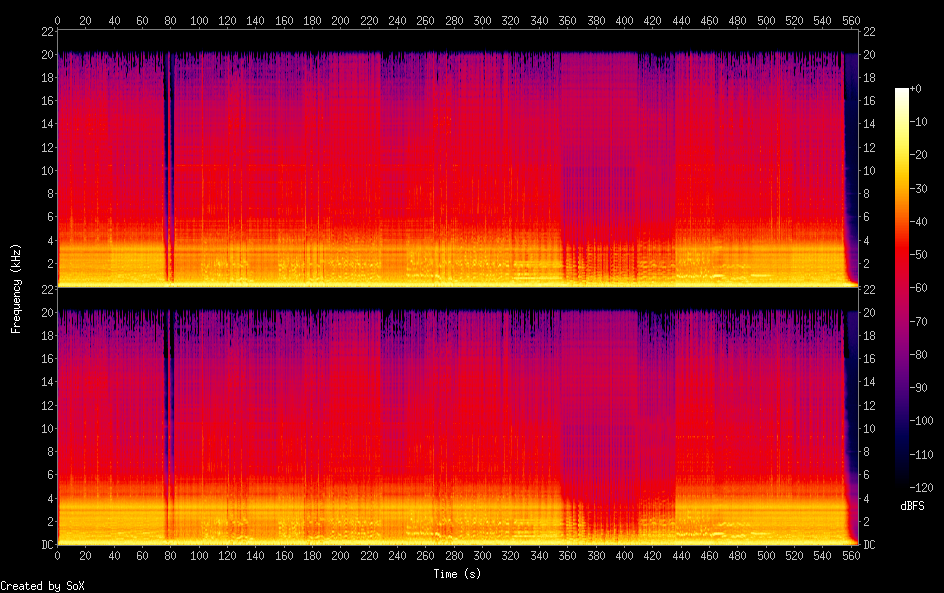Viewport: 944px width, 593px height.
Task: Click the purple quiet section in the lower channel
Action: point(600,400)
